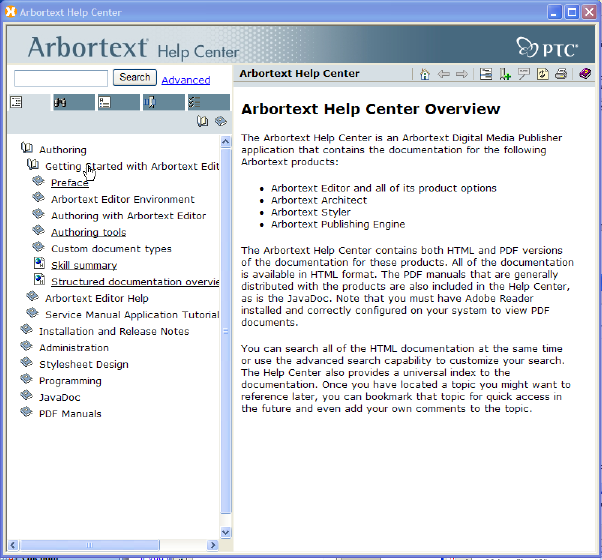Viewport: 602px width, 560px height.
Task: Click 'Arbortext Architect' bullet text
Action: click(319, 200)
